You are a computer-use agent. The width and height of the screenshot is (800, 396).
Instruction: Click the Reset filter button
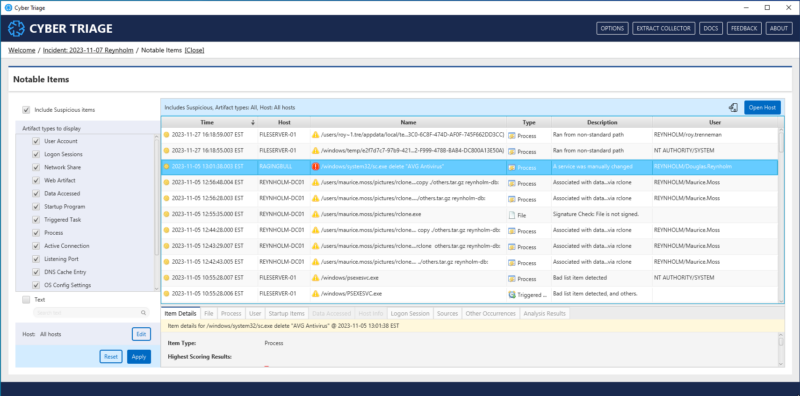[111, 357]
